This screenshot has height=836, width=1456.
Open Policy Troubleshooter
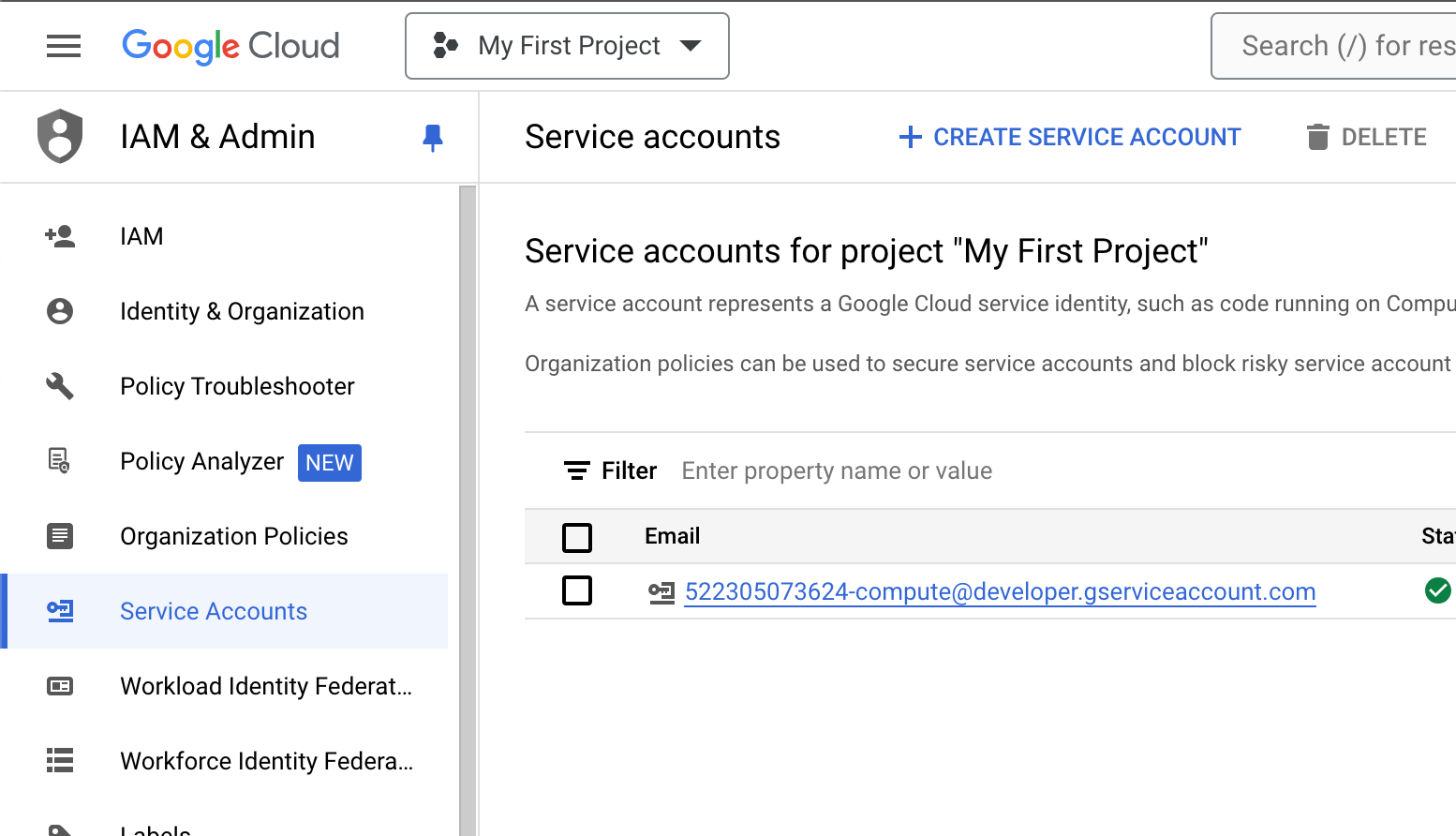coord(225,386)
